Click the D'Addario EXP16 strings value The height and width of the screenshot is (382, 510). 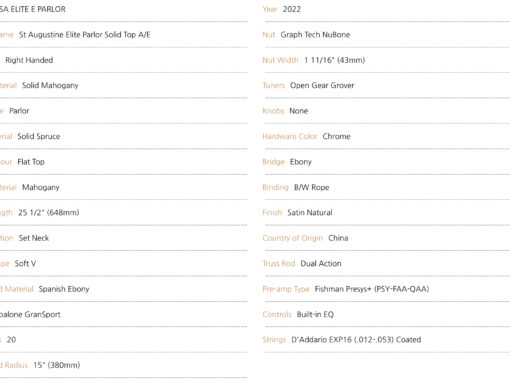click(356, 340)
